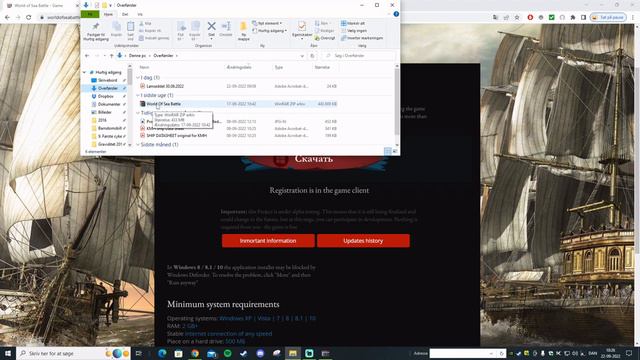Refresh the Overførsler folder view
Viewport: 640px width, 360px height.
(x=312, y=56)
